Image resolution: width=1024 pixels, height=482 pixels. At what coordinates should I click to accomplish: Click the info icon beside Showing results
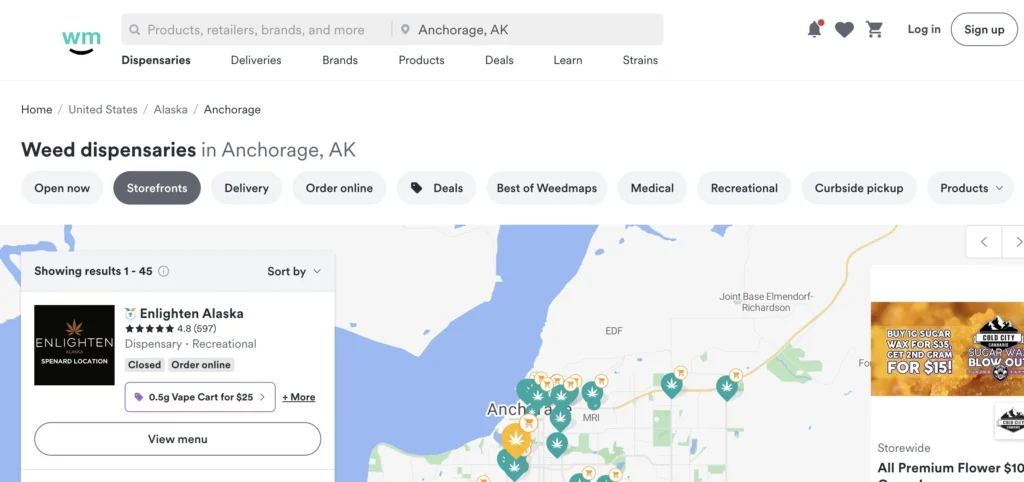pyautogui.click(x=163, y=271)
